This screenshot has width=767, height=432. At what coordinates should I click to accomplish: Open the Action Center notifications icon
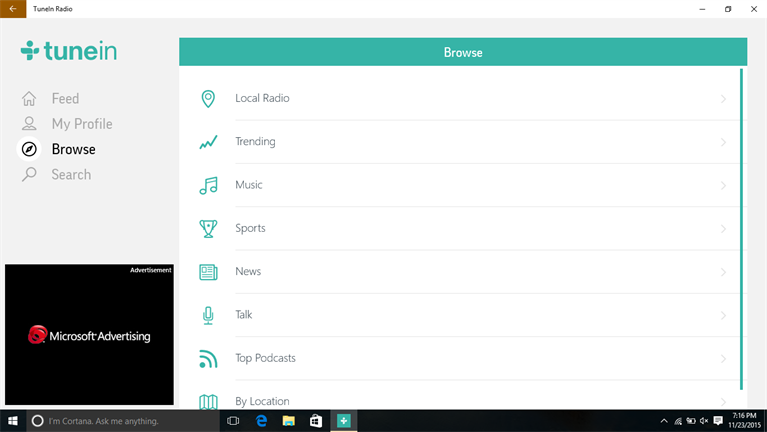point(718,421)
